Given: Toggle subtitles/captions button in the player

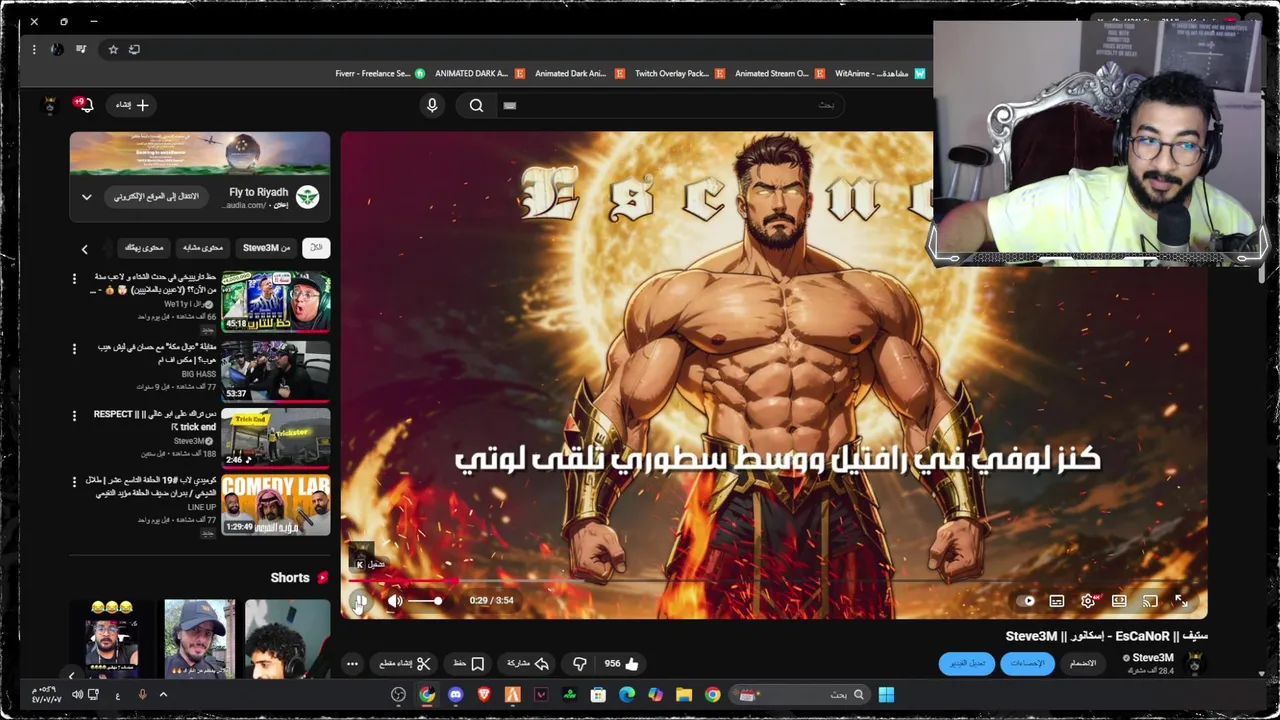Looking at the screenshot, I should tap(1057, 601).
